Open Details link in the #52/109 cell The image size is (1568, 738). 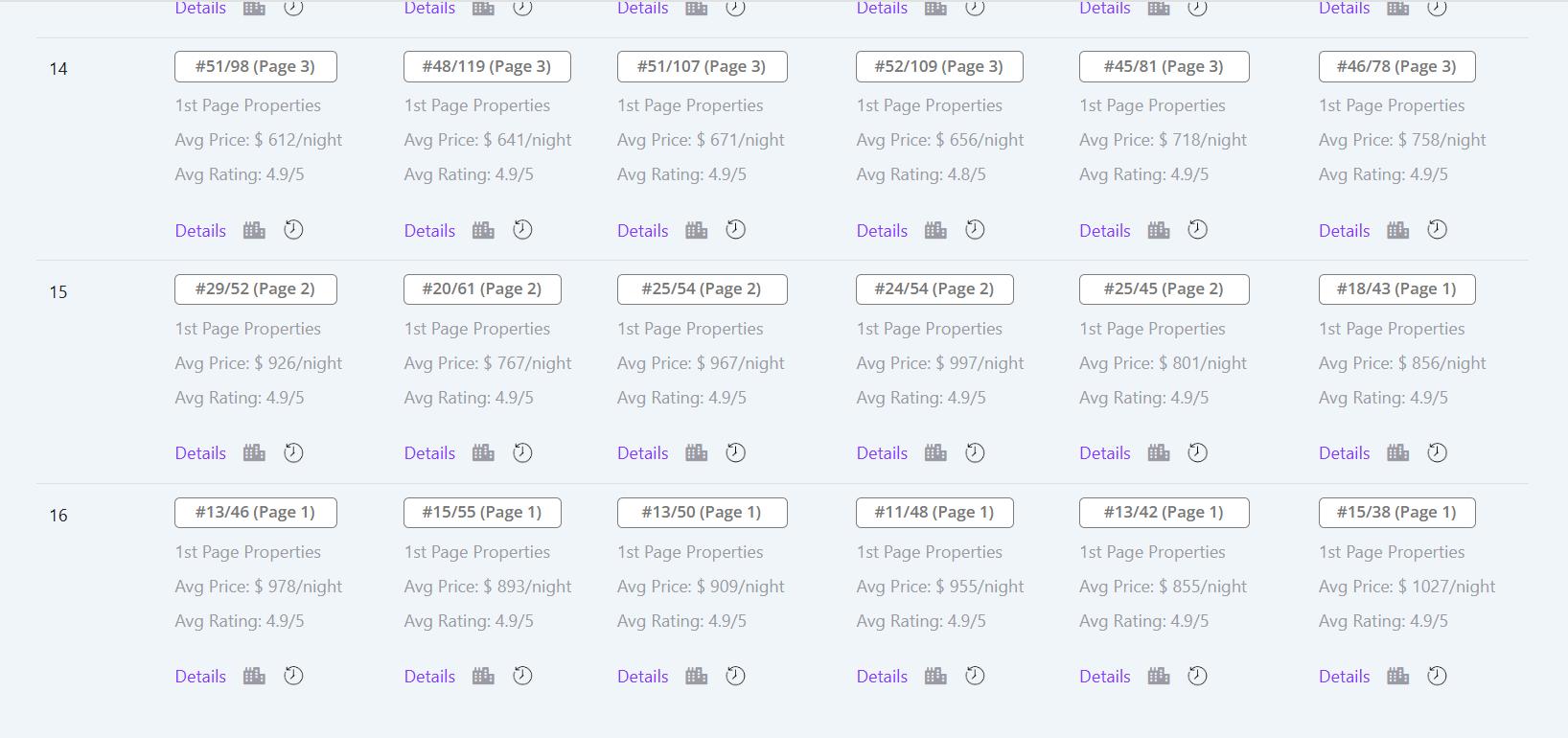click(882, 231)
